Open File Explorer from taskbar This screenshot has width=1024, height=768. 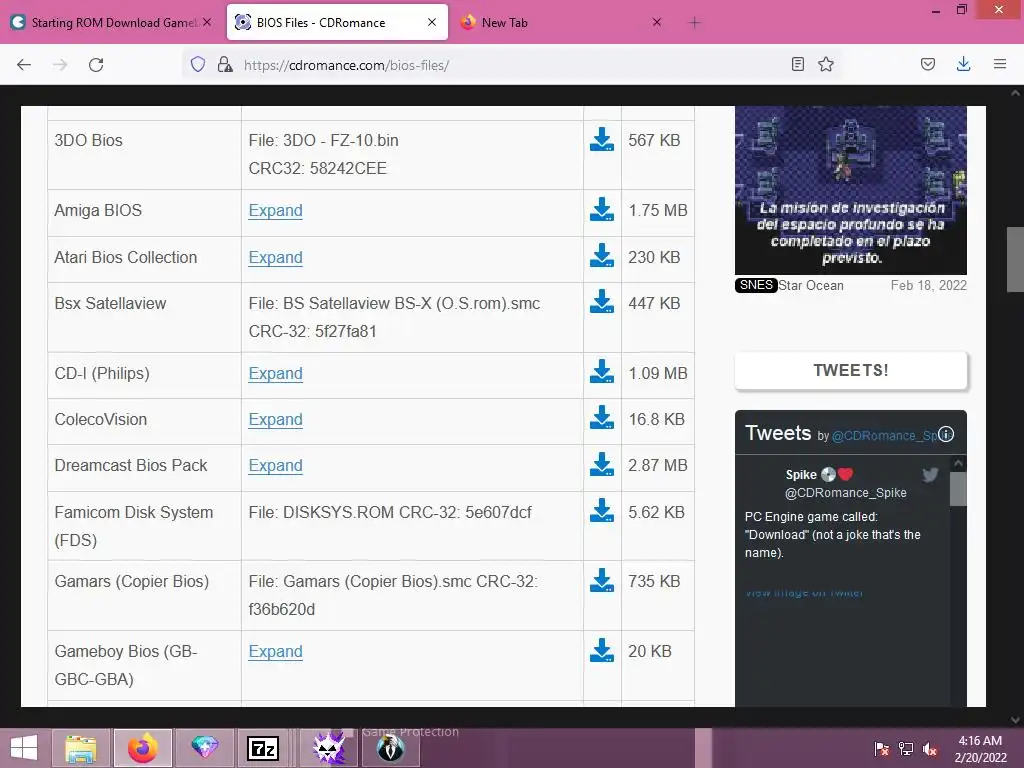point(80,748)
